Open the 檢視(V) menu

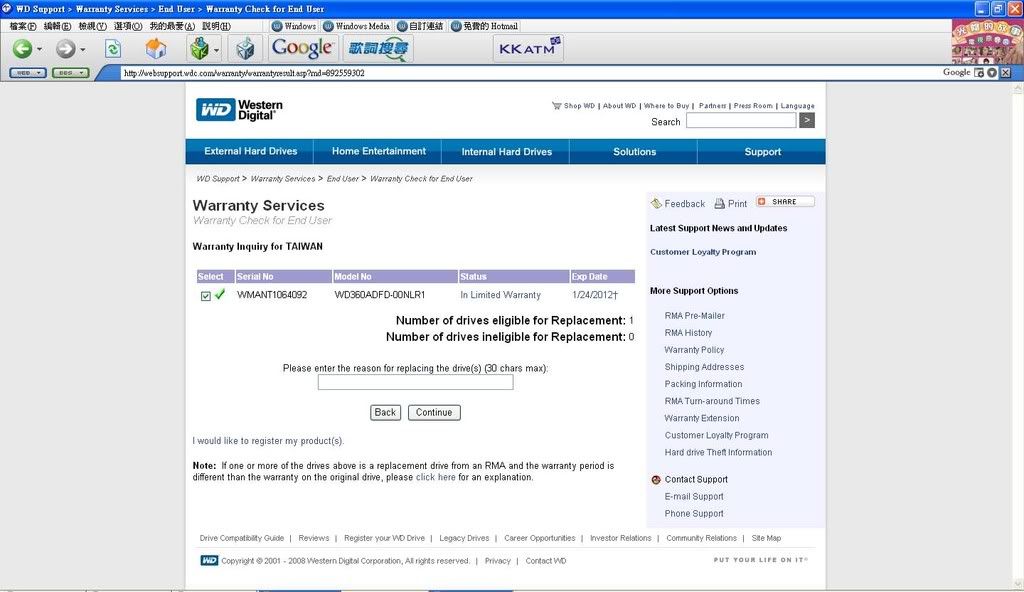coord(92,26)
